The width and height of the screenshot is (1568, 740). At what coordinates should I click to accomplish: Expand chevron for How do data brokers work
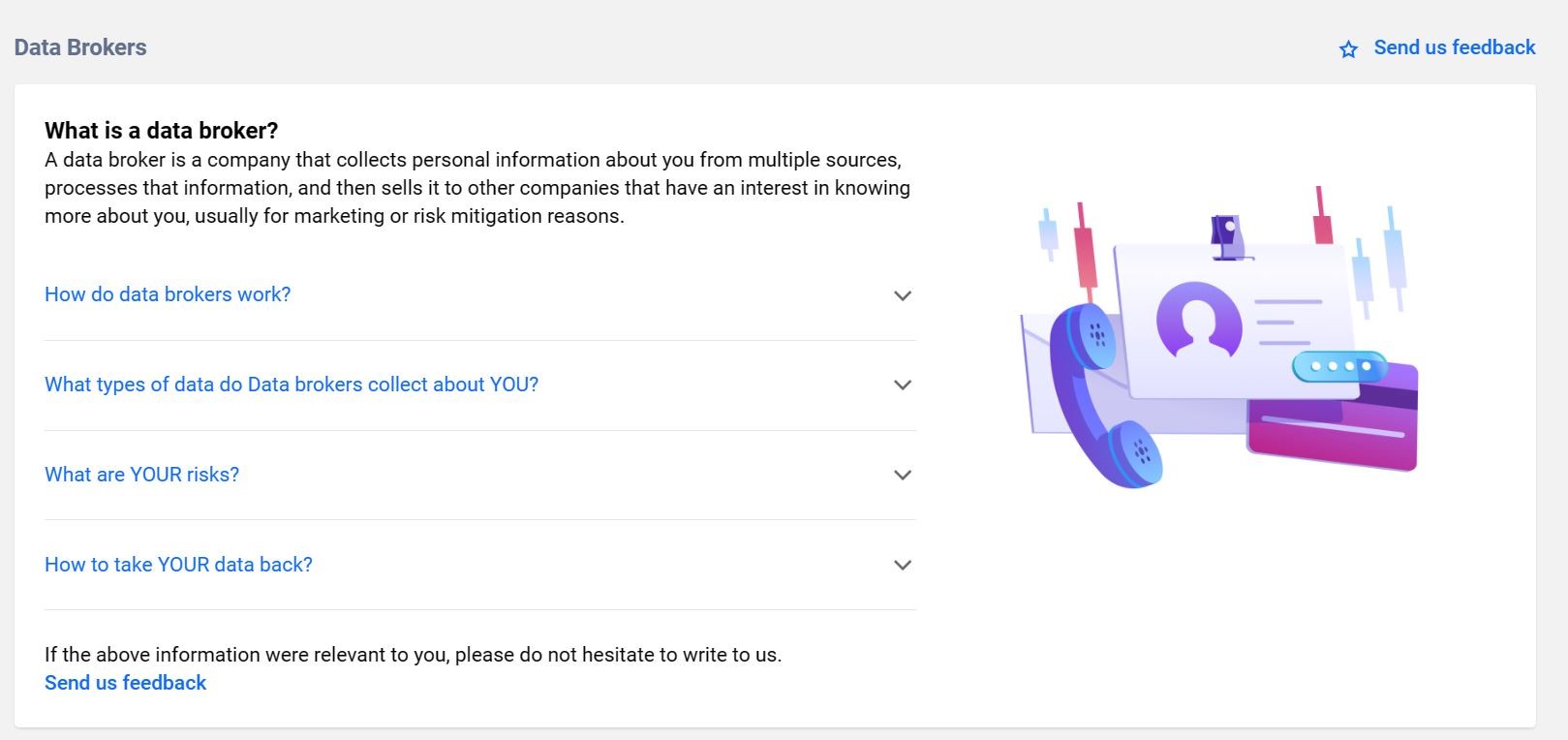pyautogui.click(x=903, y=295)
